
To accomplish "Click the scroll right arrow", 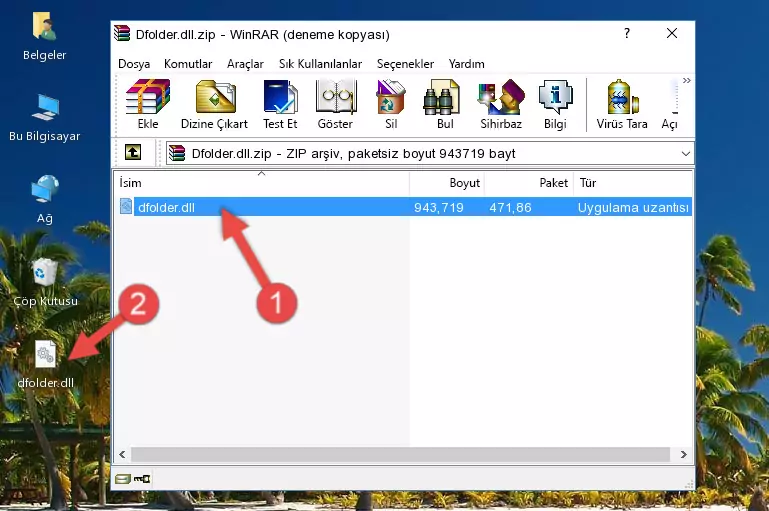I will [x=684, y=455].
